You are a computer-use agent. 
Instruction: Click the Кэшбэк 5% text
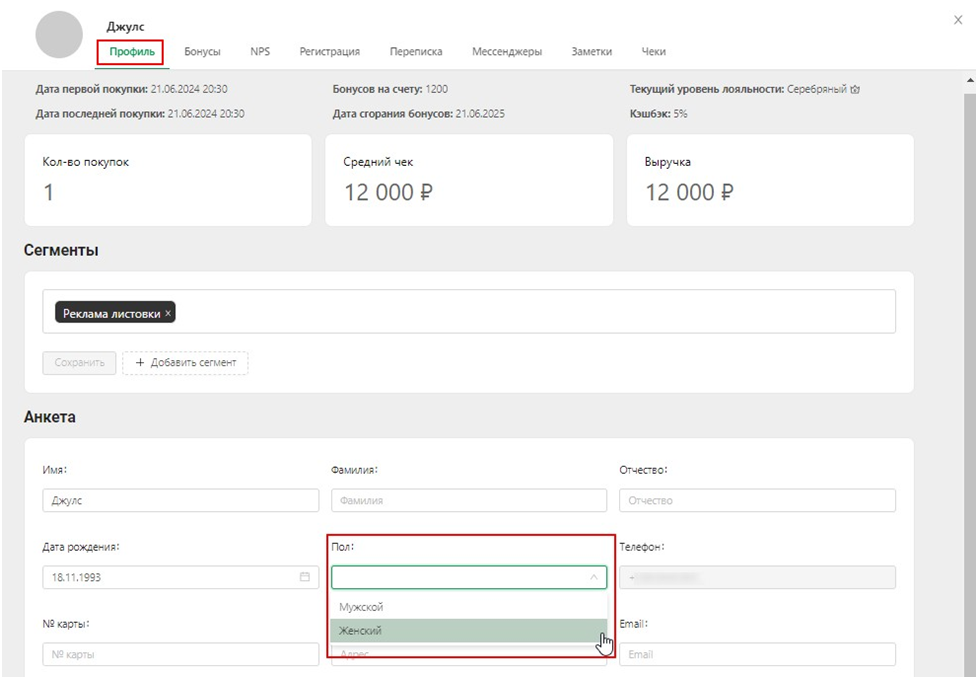click(x=659, y=114)
